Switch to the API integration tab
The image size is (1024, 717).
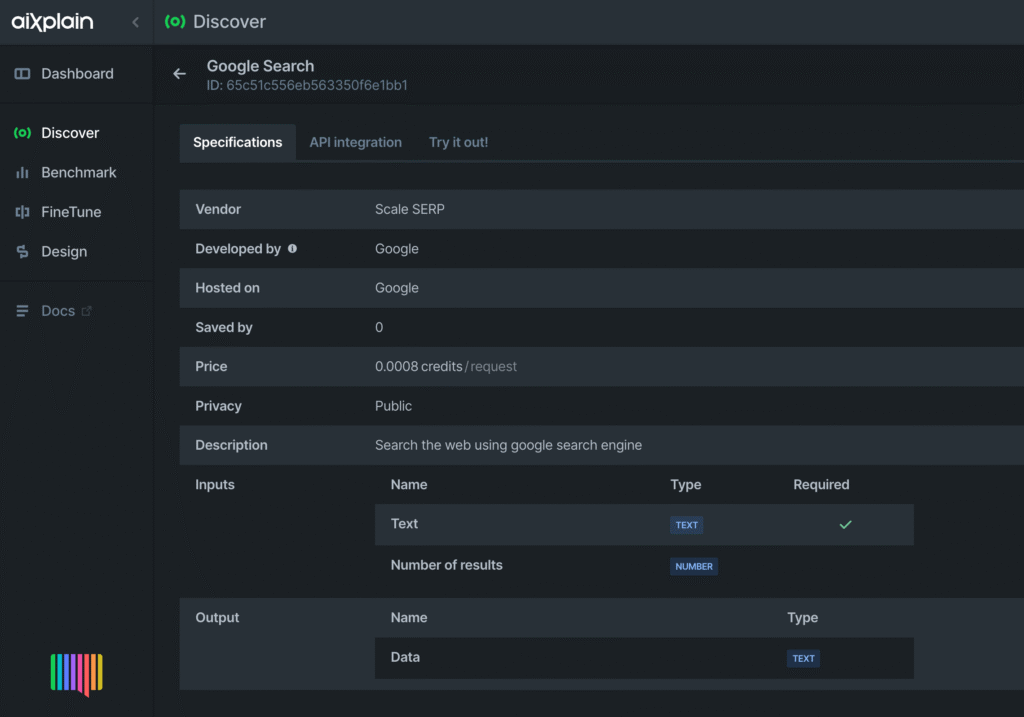(x=355, y=142)
